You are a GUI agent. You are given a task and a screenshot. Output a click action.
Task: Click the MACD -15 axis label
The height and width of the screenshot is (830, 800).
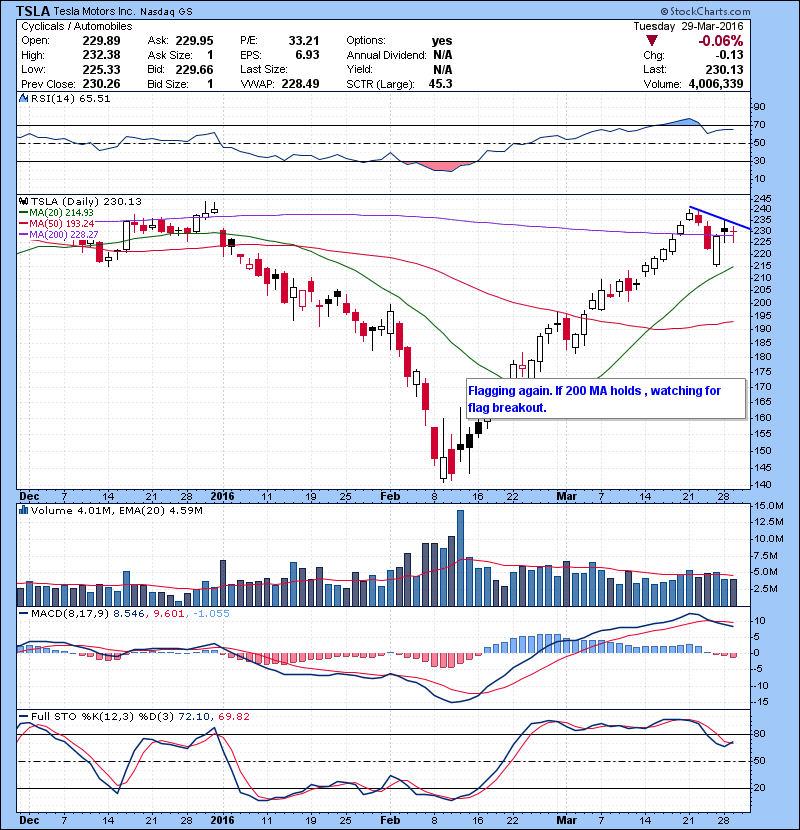point(761,702)
